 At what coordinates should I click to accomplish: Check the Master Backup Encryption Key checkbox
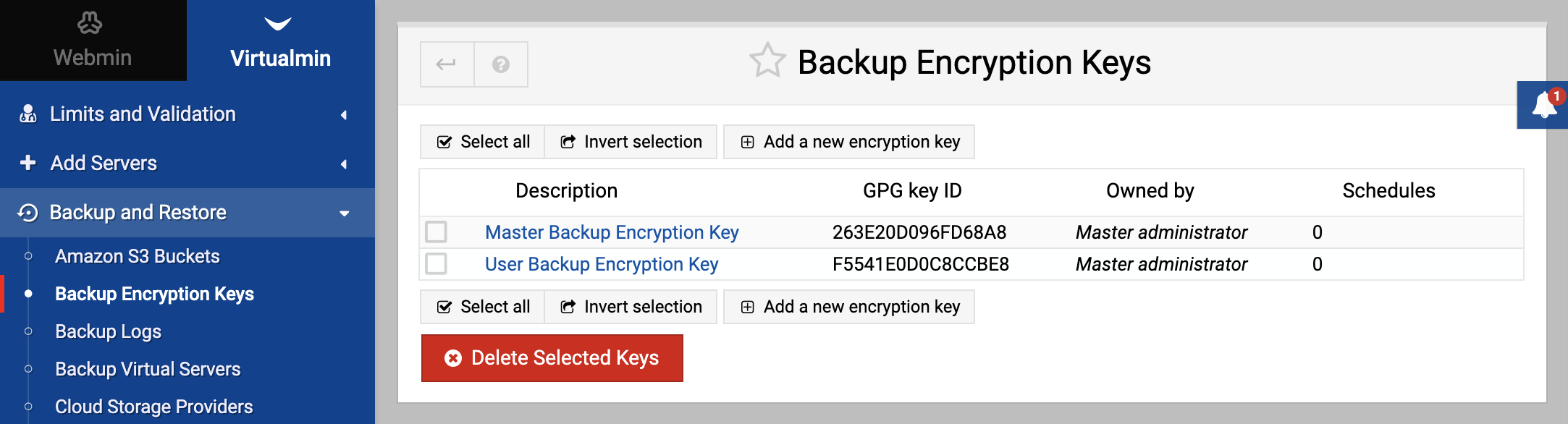pos(436,232)
